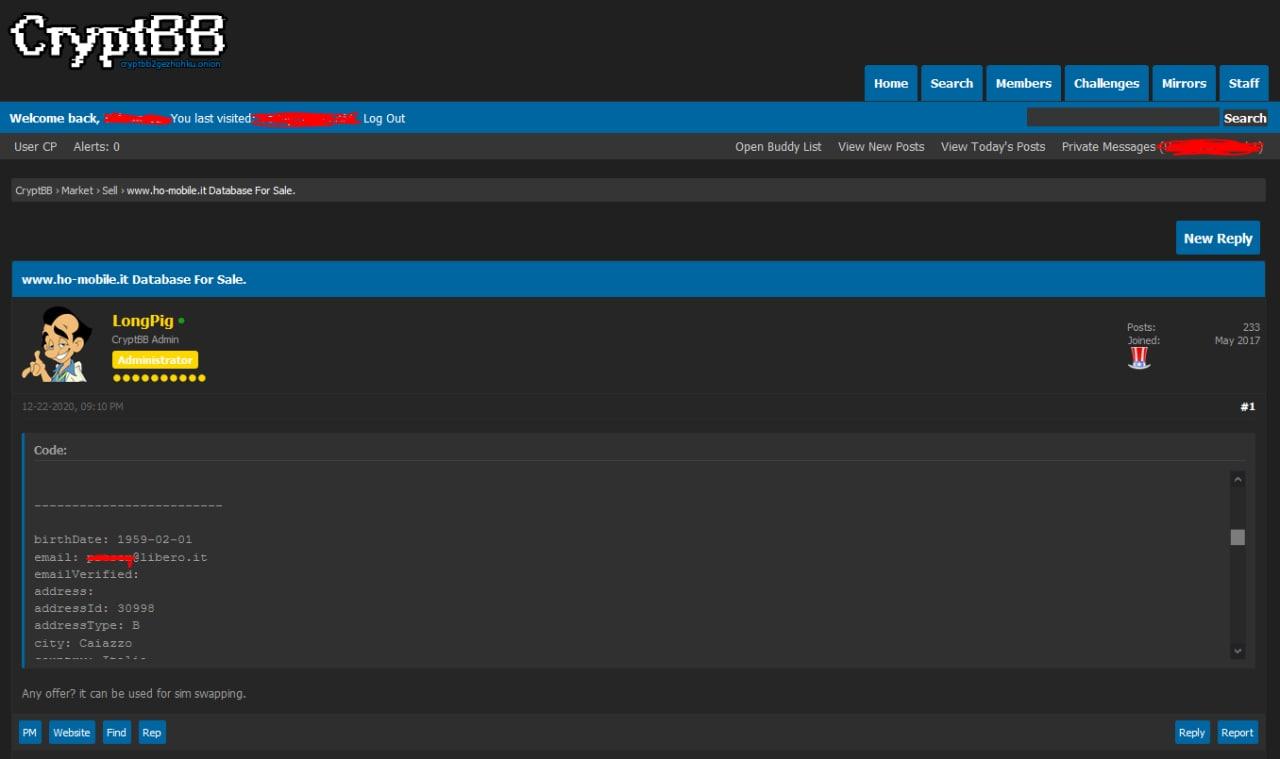The width and height of the screenshot is (1280, 759).
Task: Go to CryptBB breadcrumb
Action: click(33, 190)
